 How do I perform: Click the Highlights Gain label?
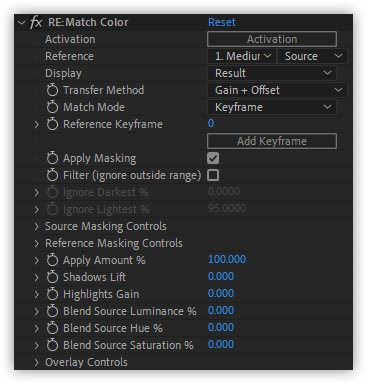point(101,294)
